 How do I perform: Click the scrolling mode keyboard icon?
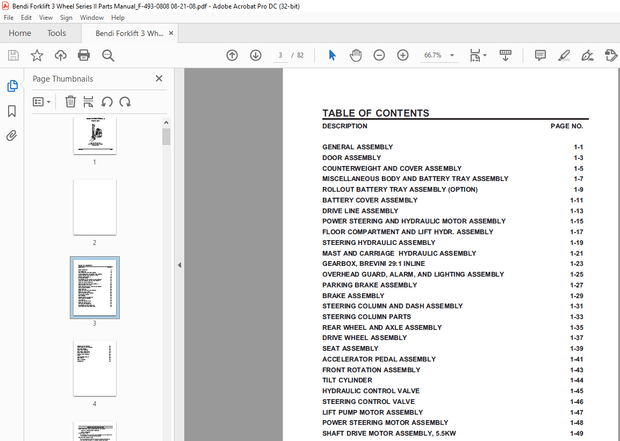pyautogui.click(x=505, y=55)
